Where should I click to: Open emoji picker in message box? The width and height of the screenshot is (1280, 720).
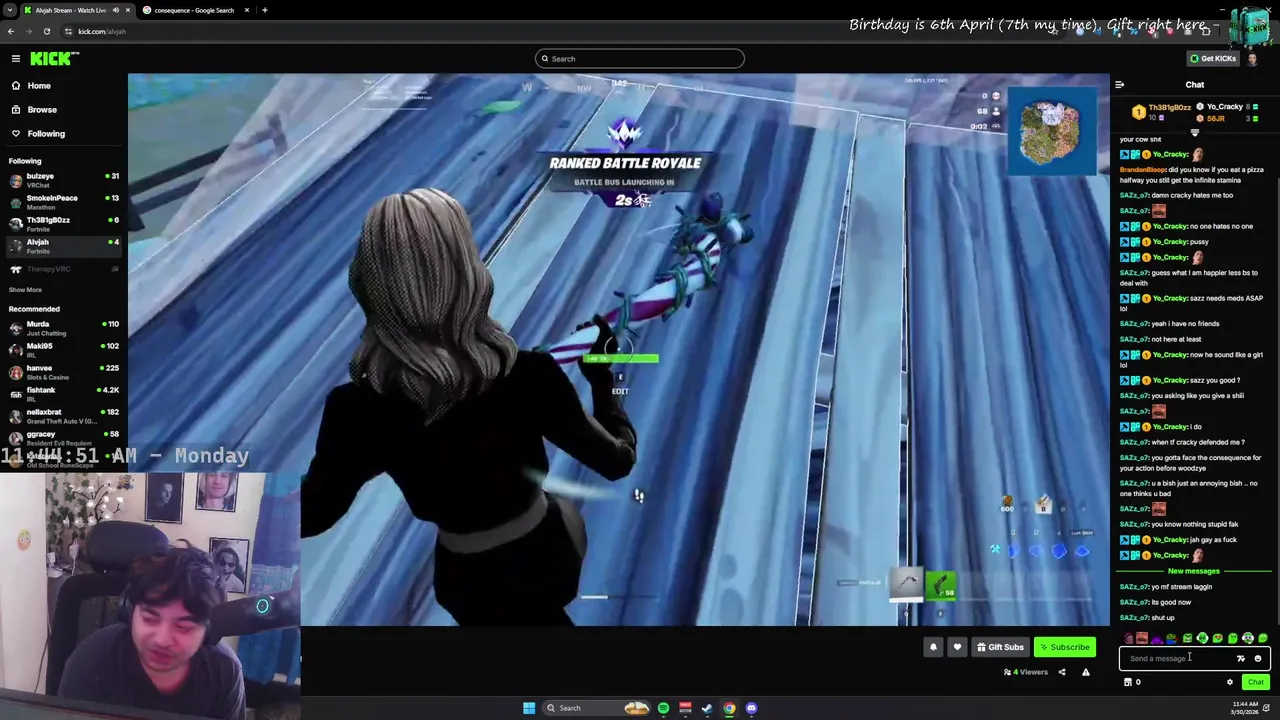(x=1258, y=659)
